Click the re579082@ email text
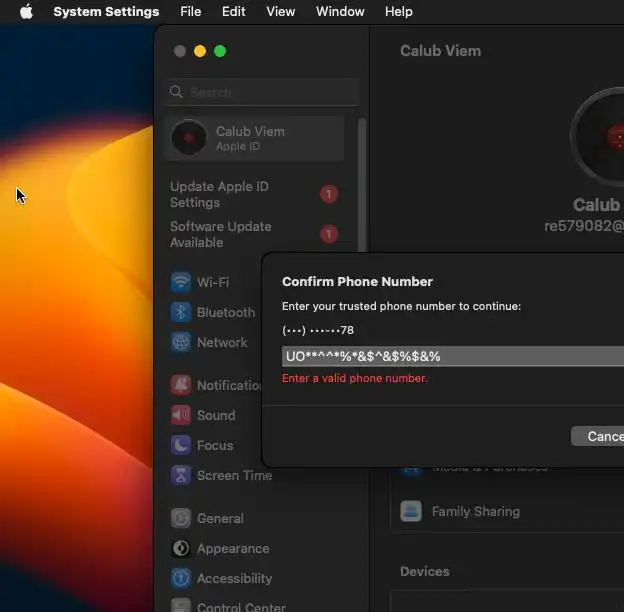This screenshot has width=624, height=612. (584, 226)
